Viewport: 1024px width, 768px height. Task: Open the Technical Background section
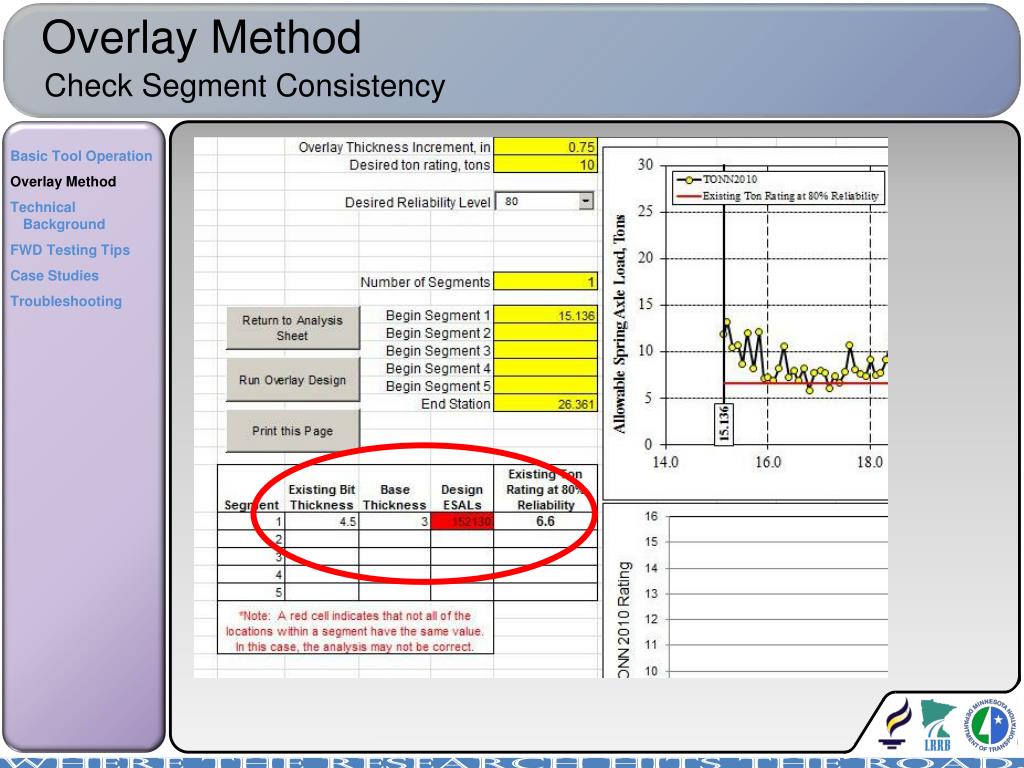point(57,216)
